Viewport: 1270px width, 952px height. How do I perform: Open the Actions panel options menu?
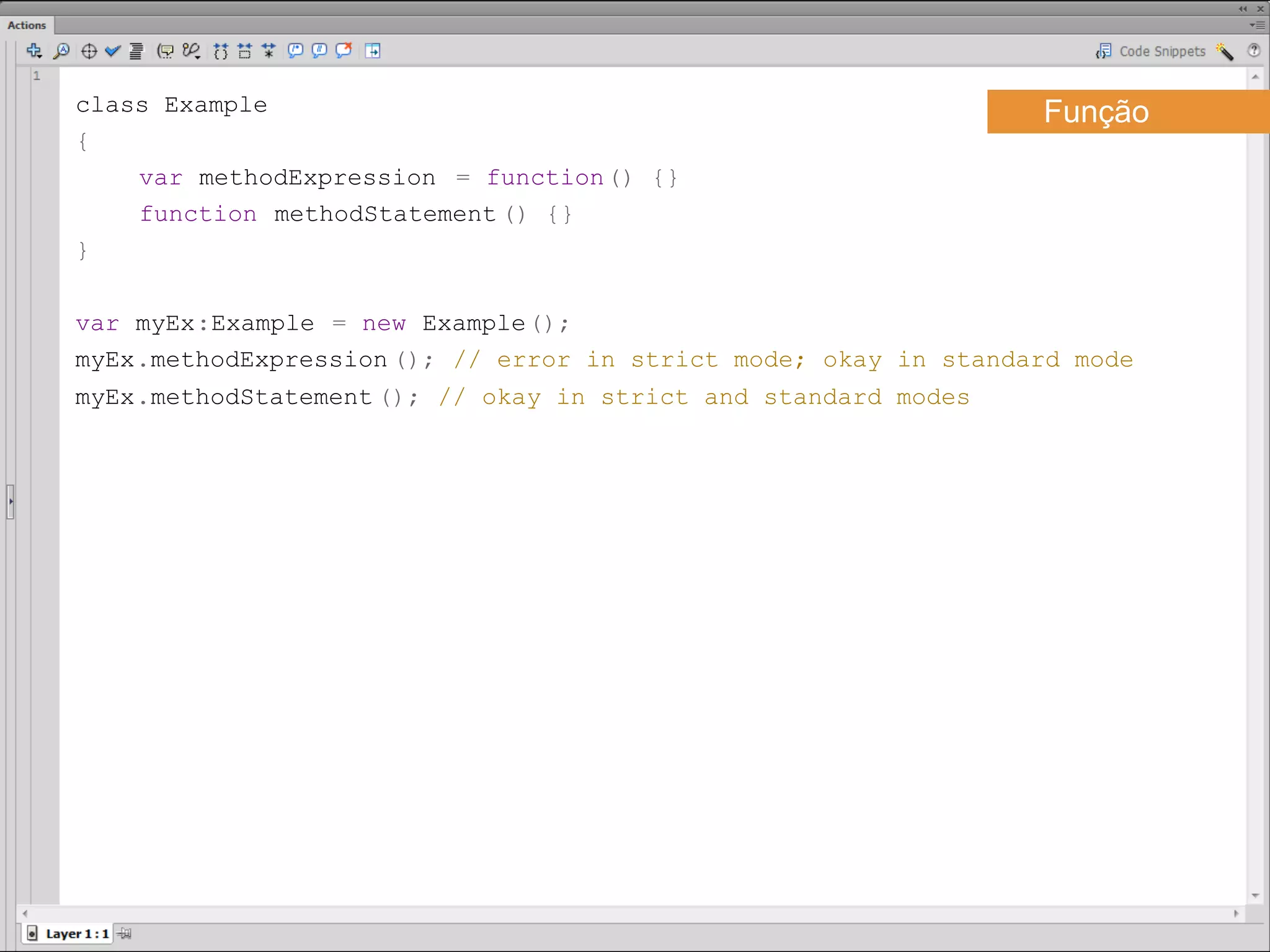1257,25
